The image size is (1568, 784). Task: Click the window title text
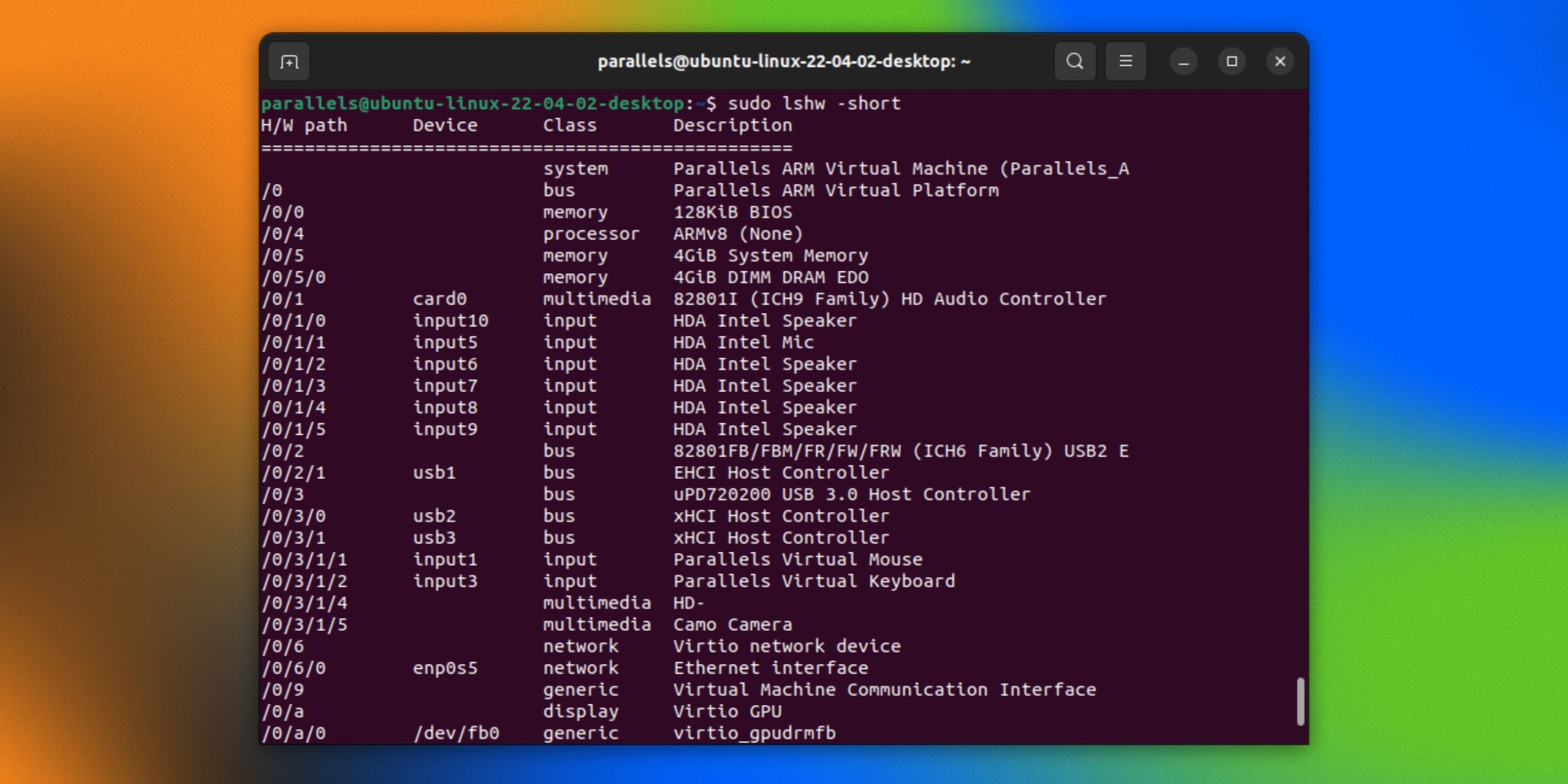click(782, 61)
